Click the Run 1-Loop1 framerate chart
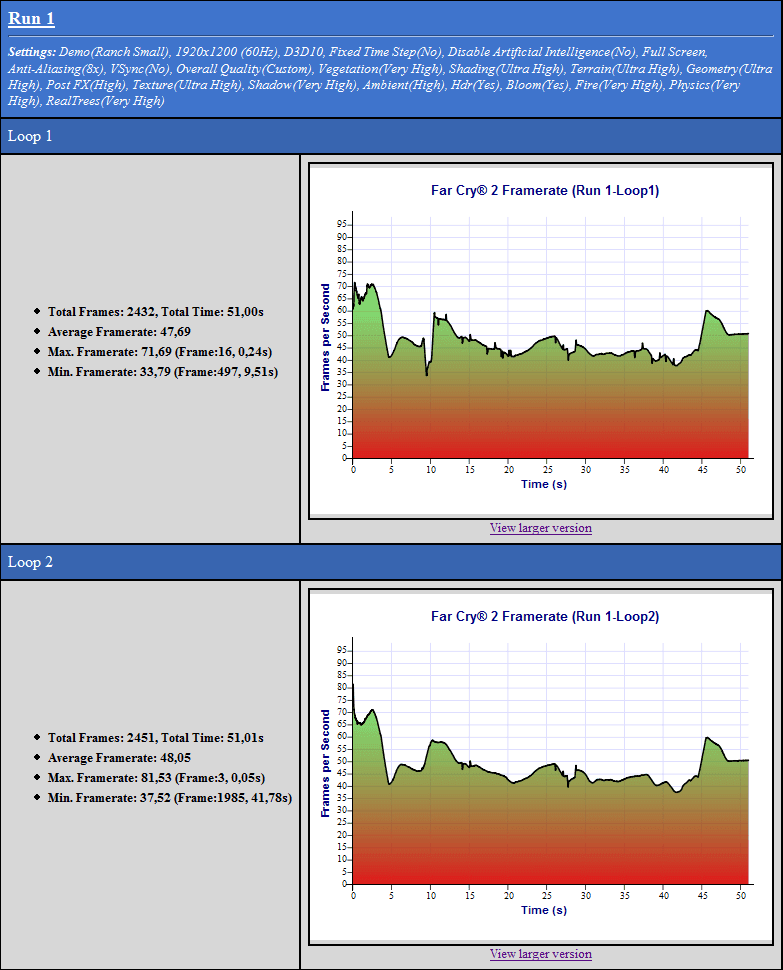 (541, 341)
